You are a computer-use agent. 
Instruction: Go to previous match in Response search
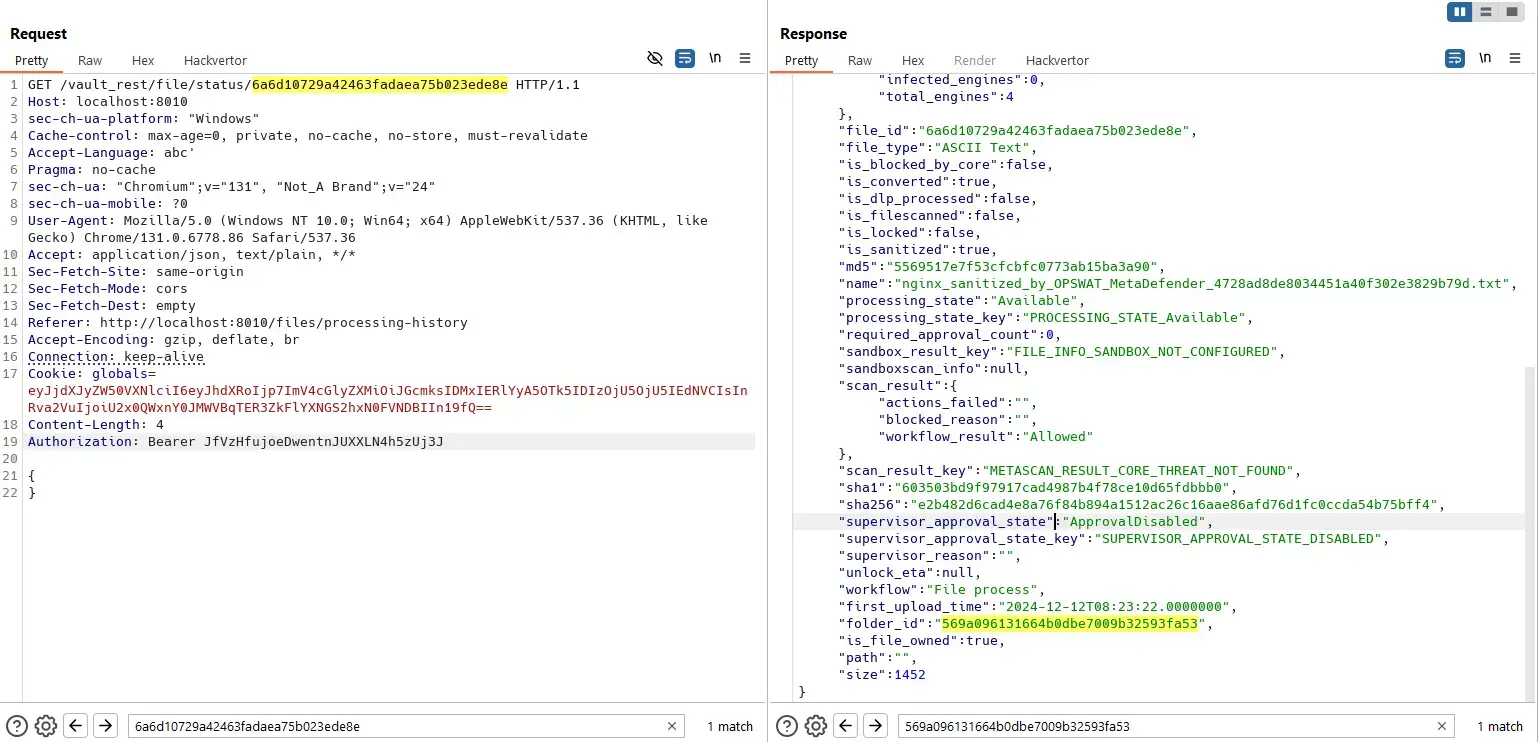tap(846, 726)
